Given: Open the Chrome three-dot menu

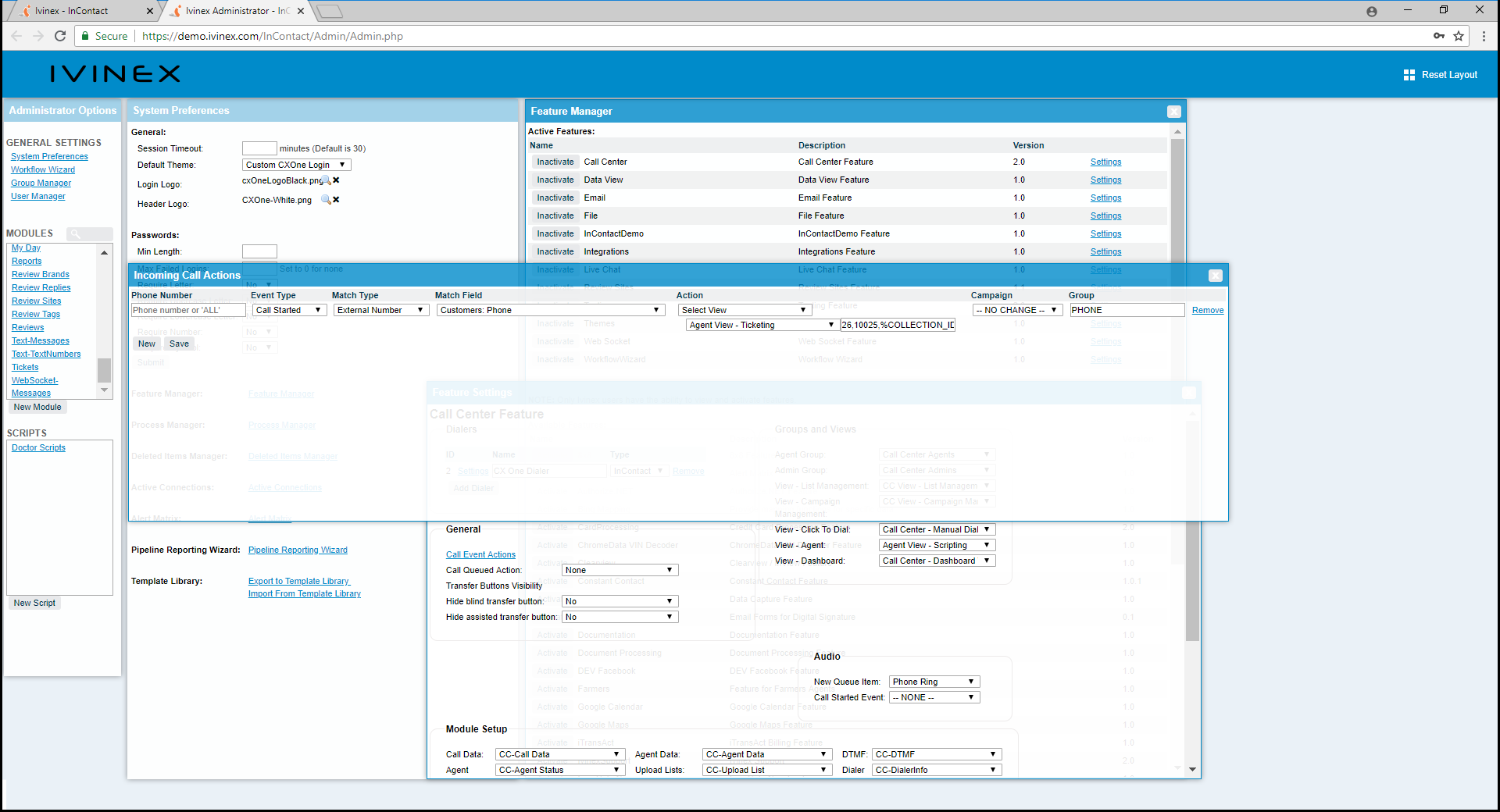Looking at the screenshot, I should click(x=1484, y=36).
